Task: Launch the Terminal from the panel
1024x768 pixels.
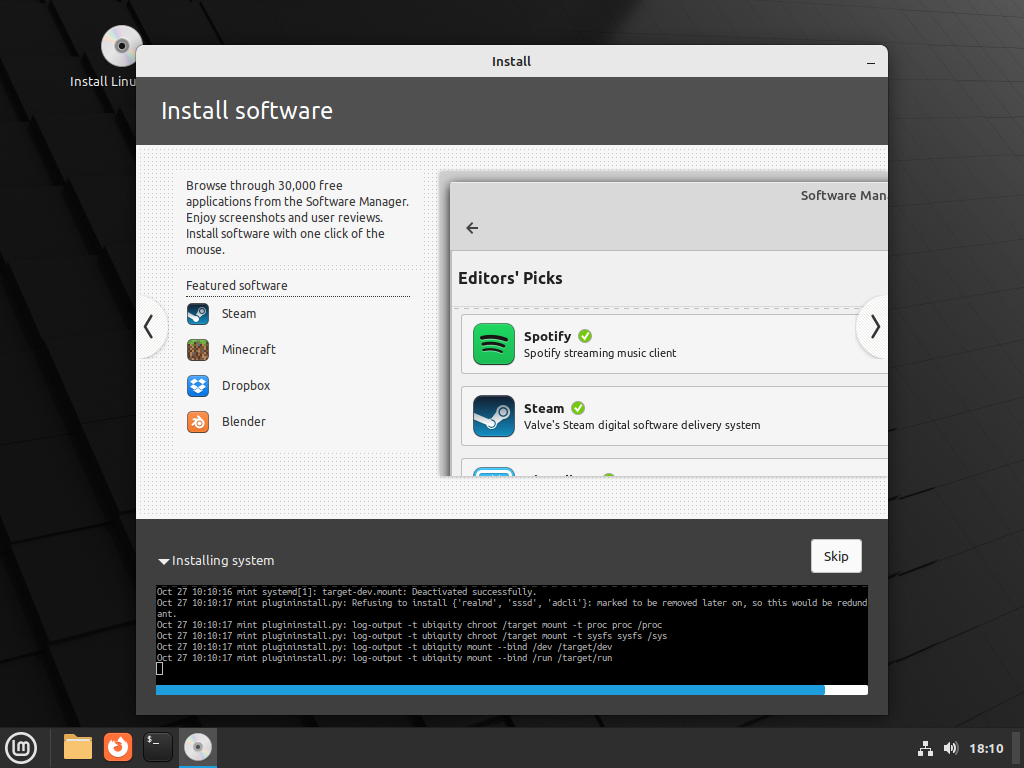Action: pos(158,746)
